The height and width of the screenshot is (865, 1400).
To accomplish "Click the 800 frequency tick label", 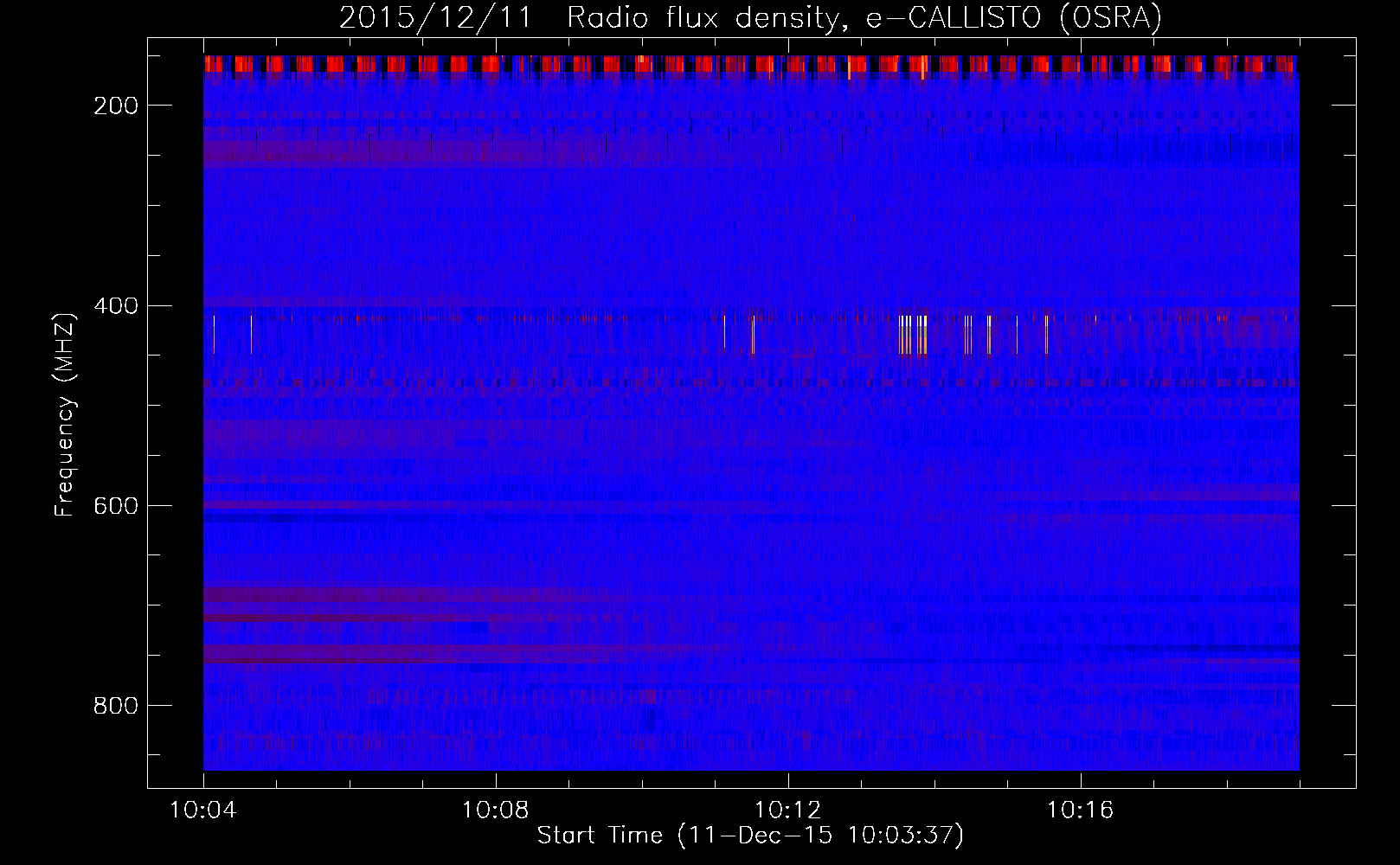I will click(x=116, y=706).
